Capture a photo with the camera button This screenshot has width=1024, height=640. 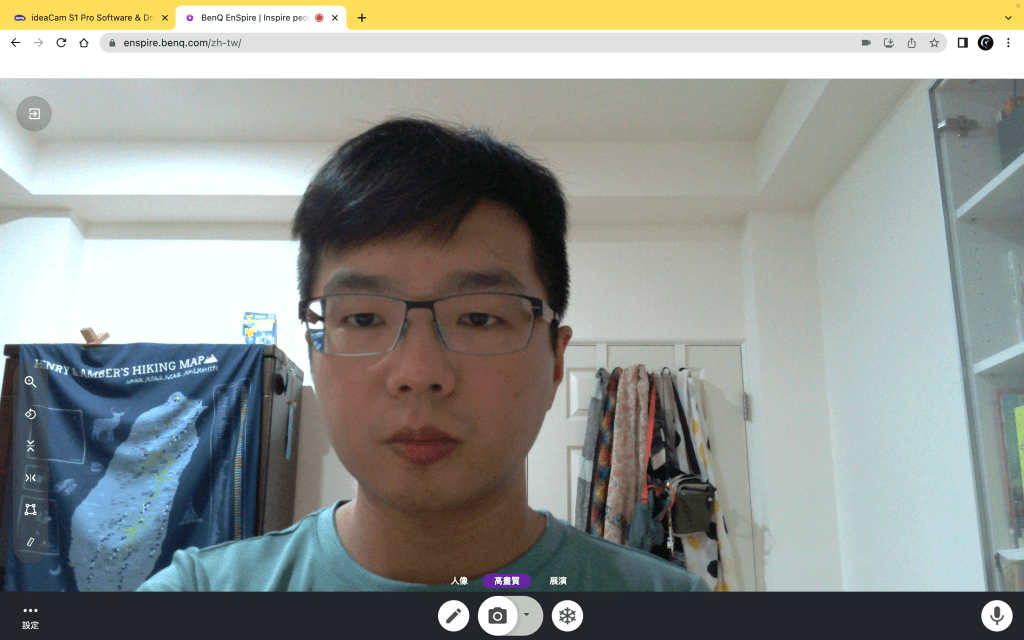[x=497, y=616]
